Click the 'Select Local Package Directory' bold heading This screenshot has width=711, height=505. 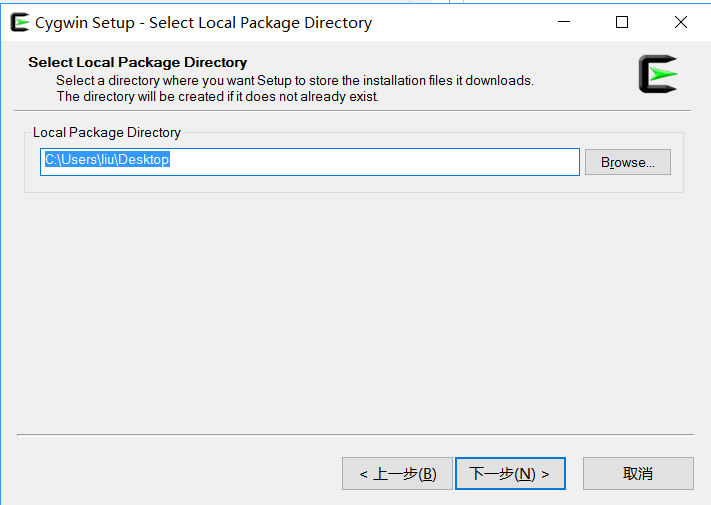pos(137,62)
